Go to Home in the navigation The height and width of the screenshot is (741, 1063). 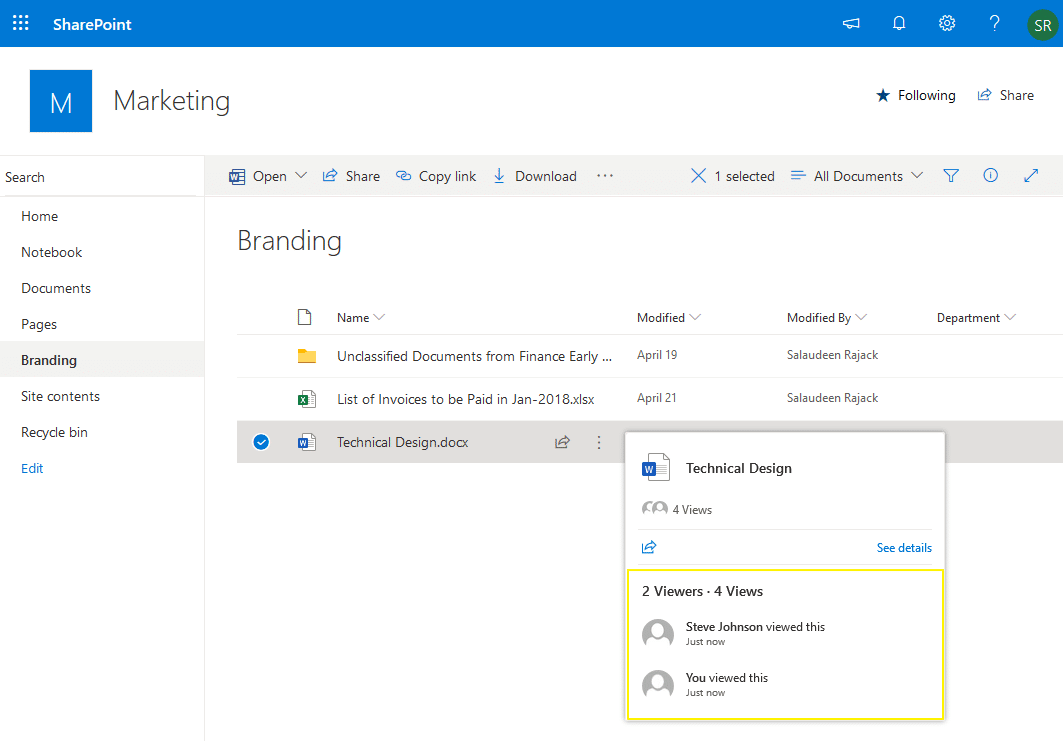pos(39,216)
